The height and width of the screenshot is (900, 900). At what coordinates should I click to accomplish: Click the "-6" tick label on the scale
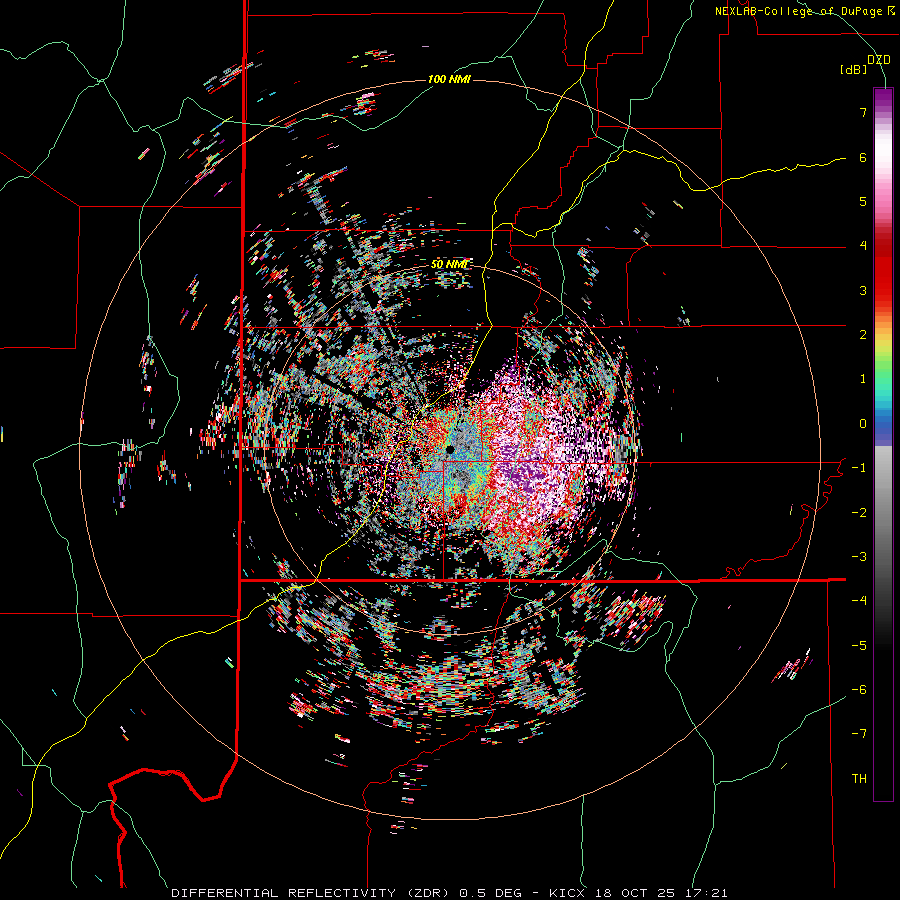pyautogui.click(x=859, y=690)
